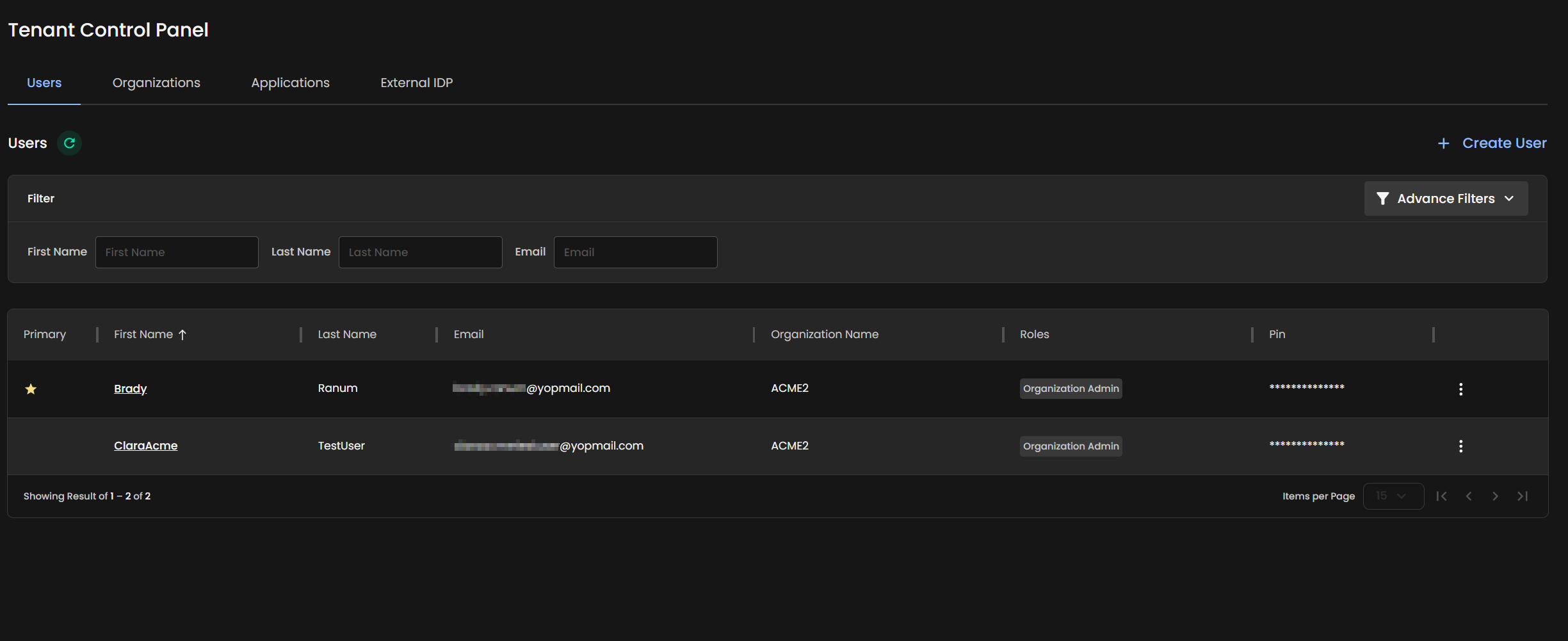
Task: Click the Create User button
Action: pyautogui.click(x=1492, y=143)
